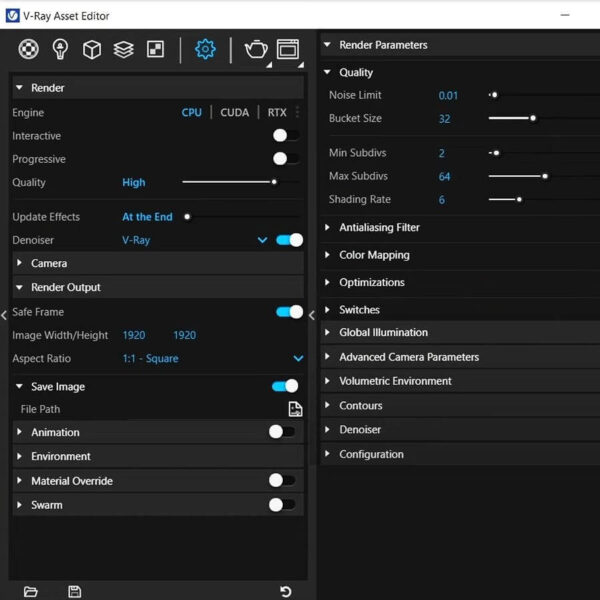
Task: Select the CPU engine
Action: tap(192, 112)
